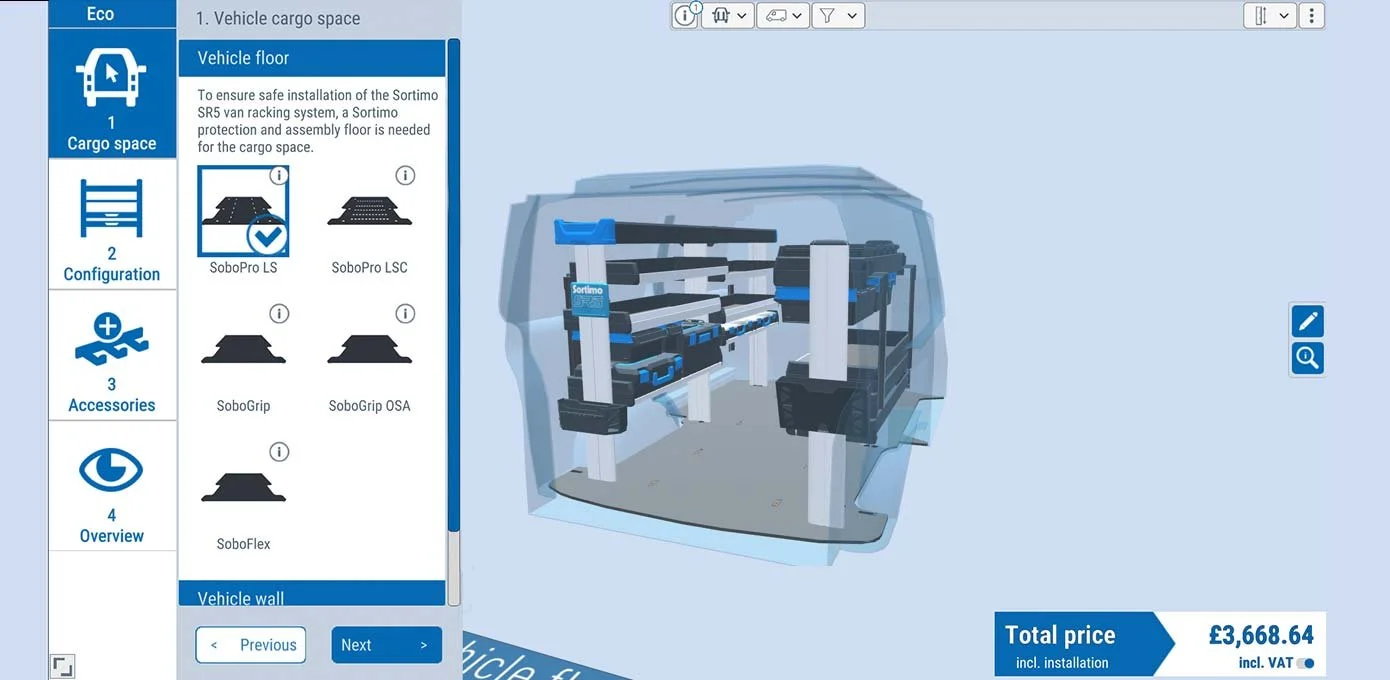
Task: Show info for SoboPro LS
Action: [x=279, y=176]
